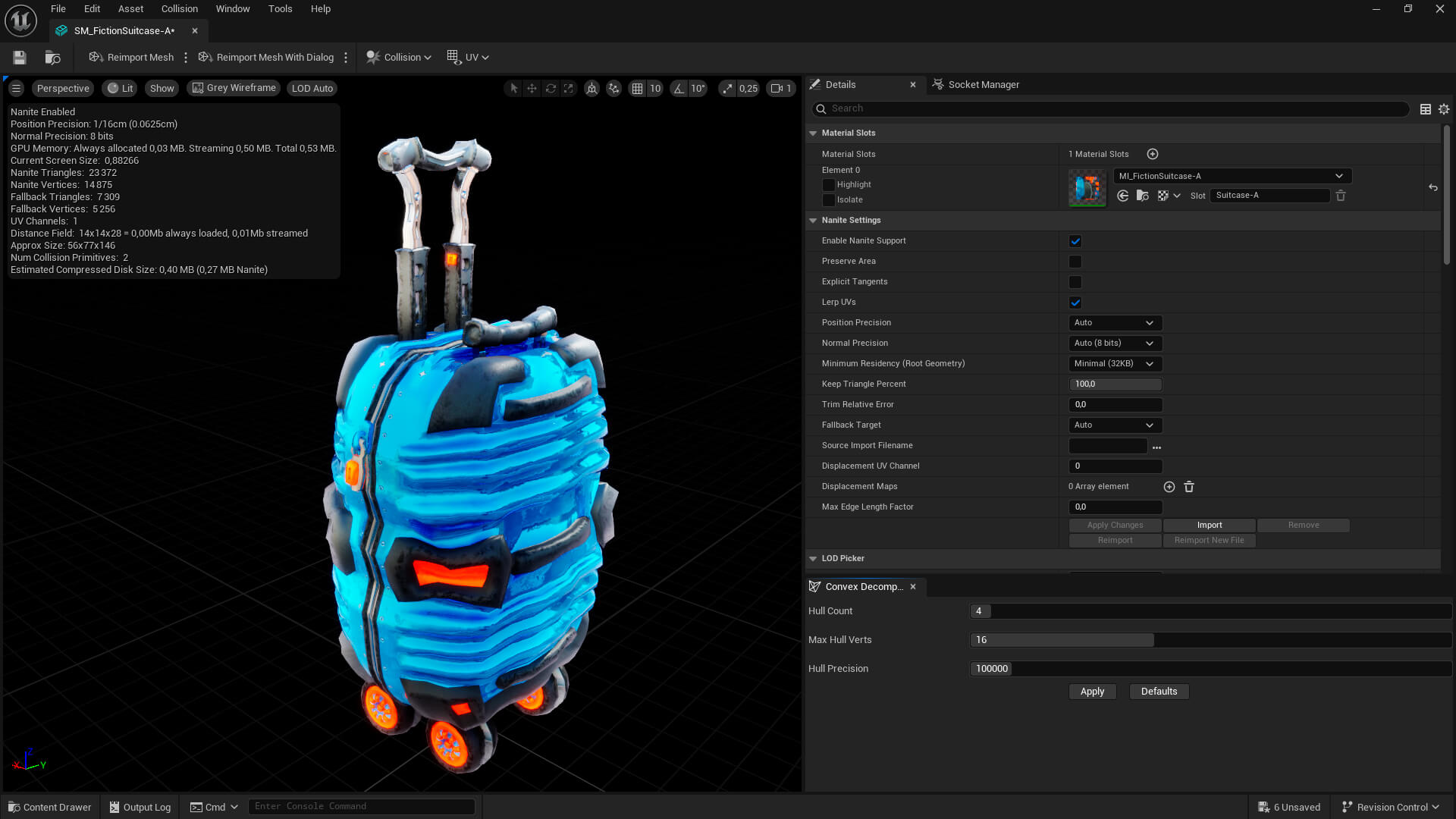Viewport: 1456px width, 819px height.
Task: Enable the Preserve Area checkbox
Action: 1075,262
